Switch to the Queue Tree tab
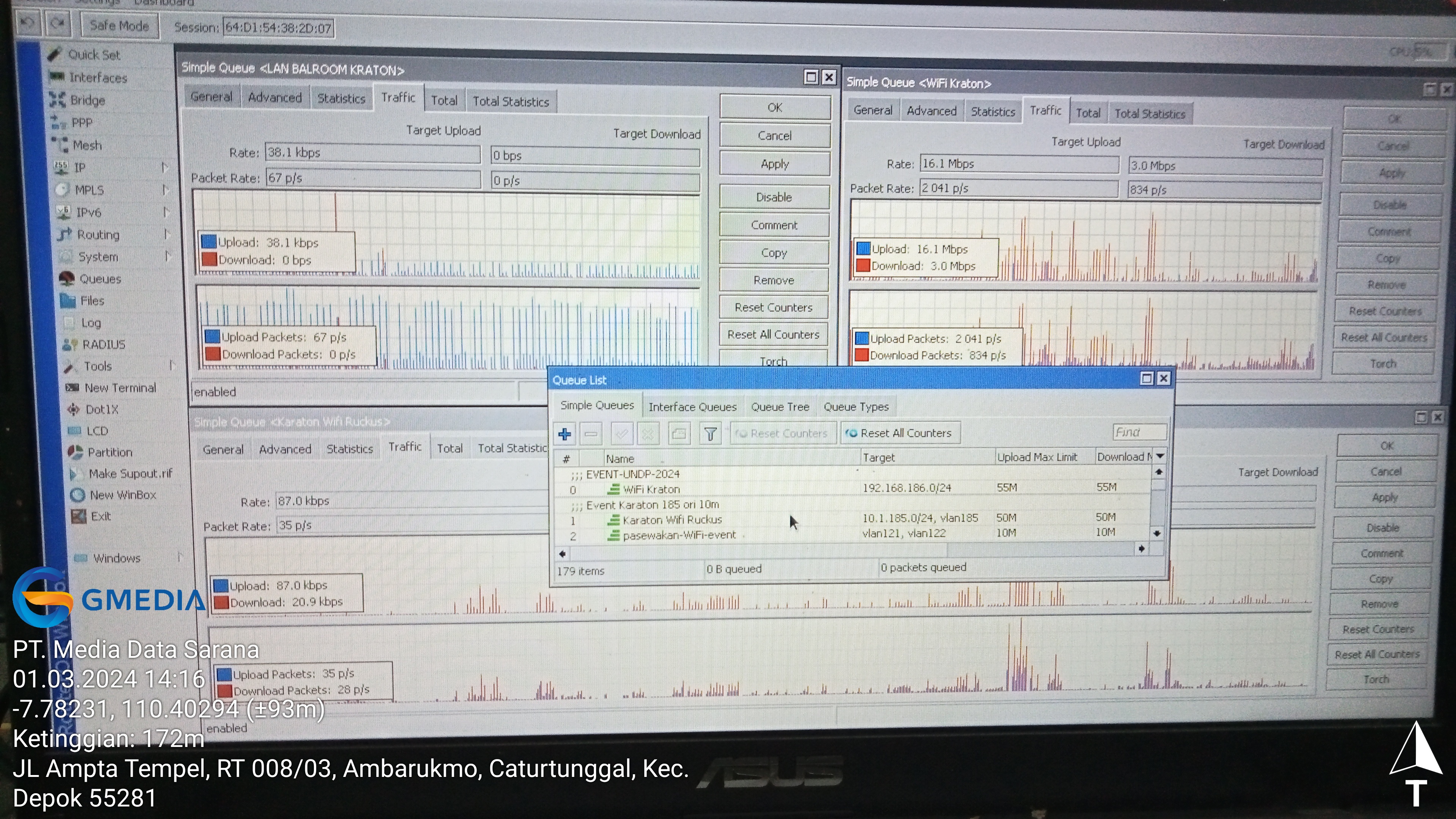Screen dimensions: 1456x819 point(780,407)
